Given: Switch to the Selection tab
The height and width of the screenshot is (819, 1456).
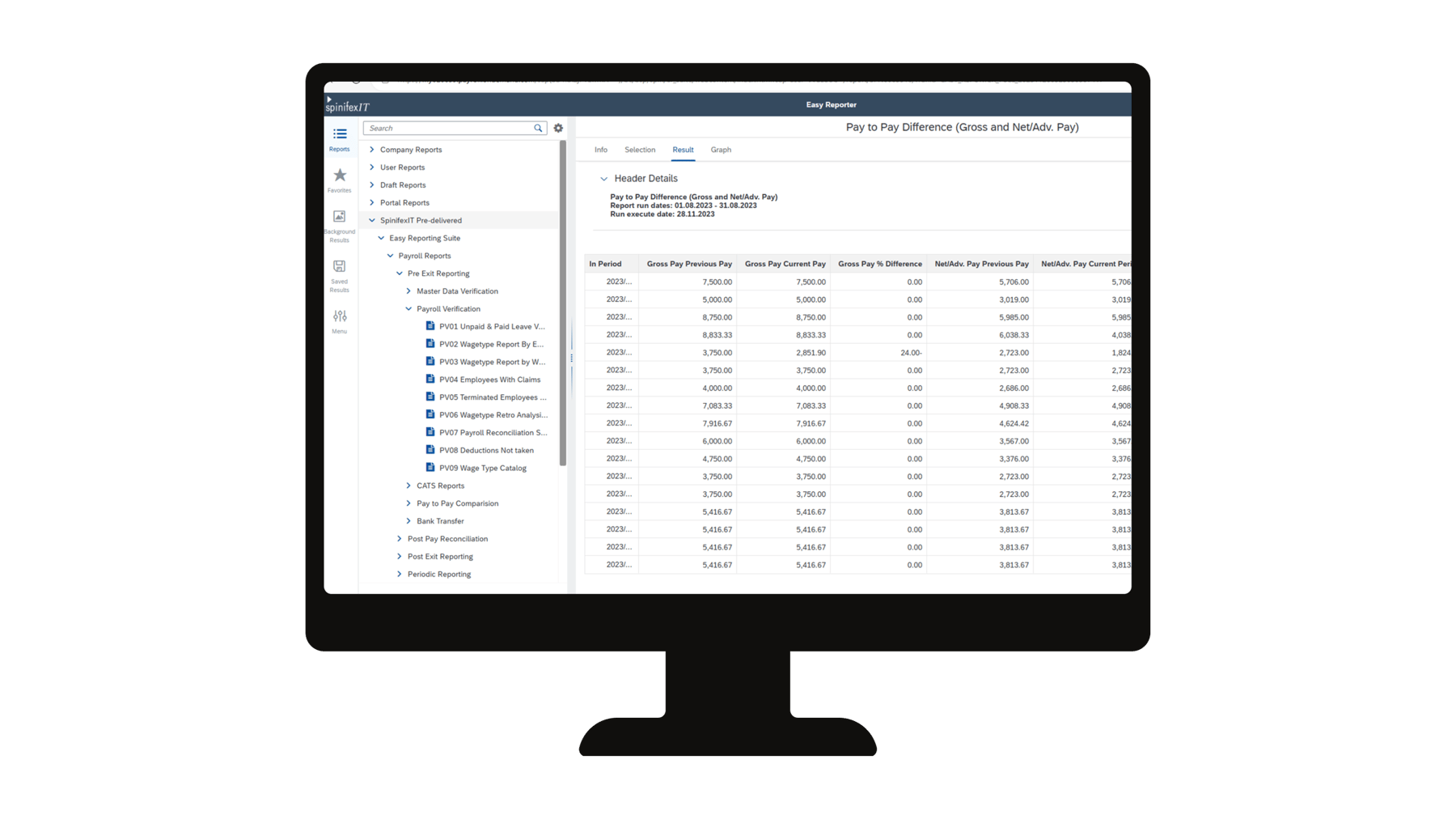Looking at the screenshot, I should coord(640,150).
